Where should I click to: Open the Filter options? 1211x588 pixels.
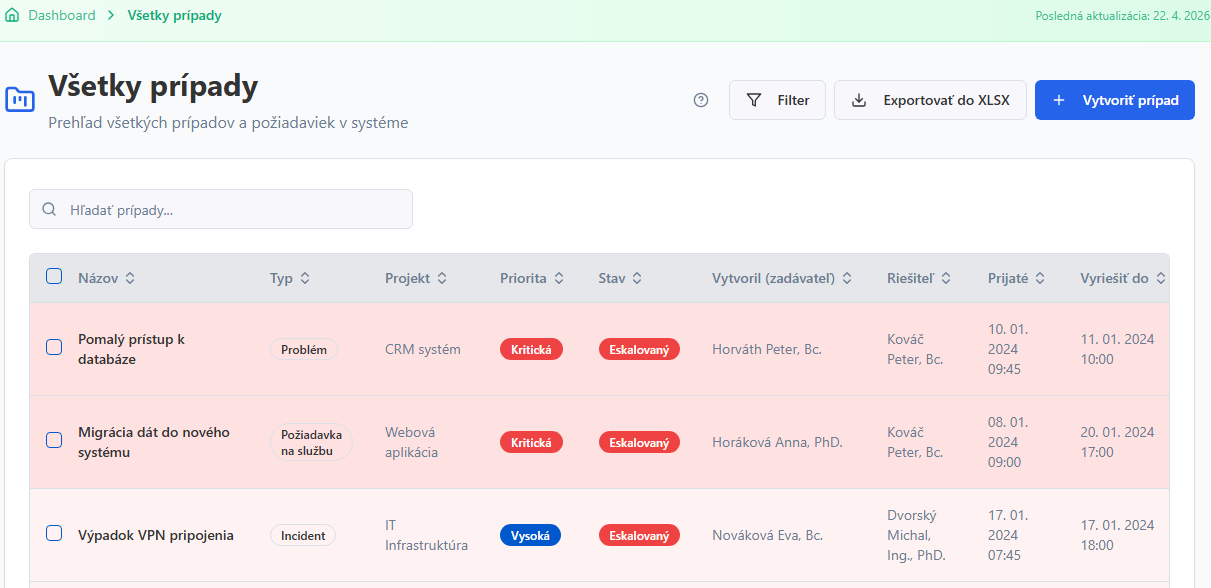777,100
